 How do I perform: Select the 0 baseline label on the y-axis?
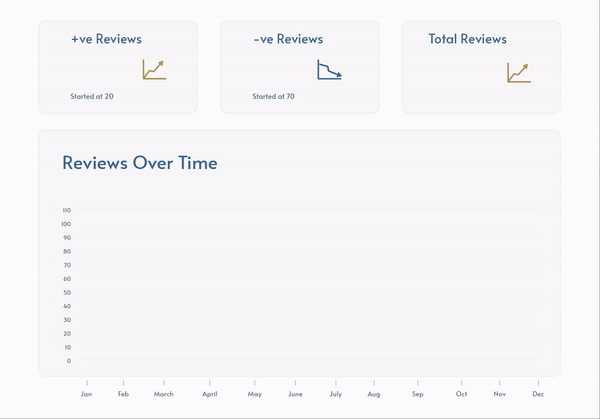pyautogui.click(x=68, y=360)
